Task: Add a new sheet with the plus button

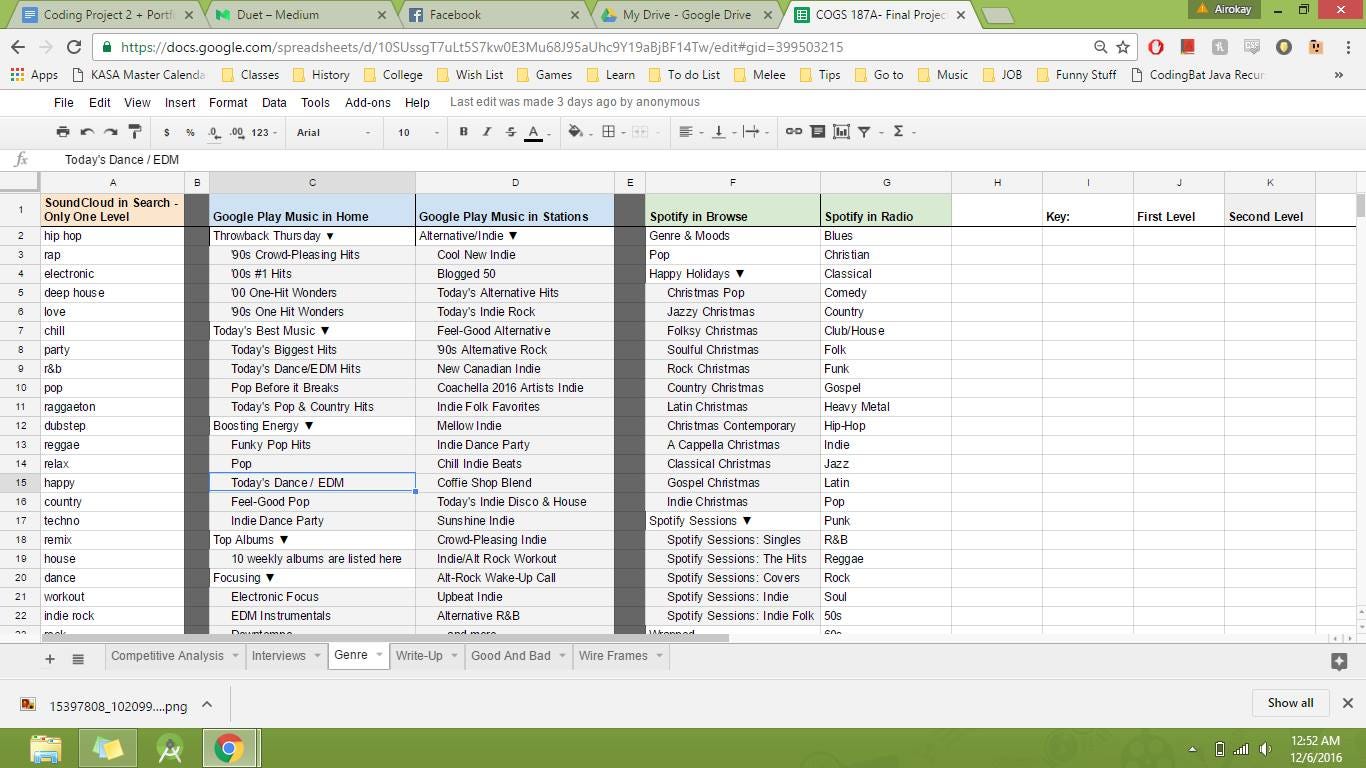Action: click(x=50, y=658)
